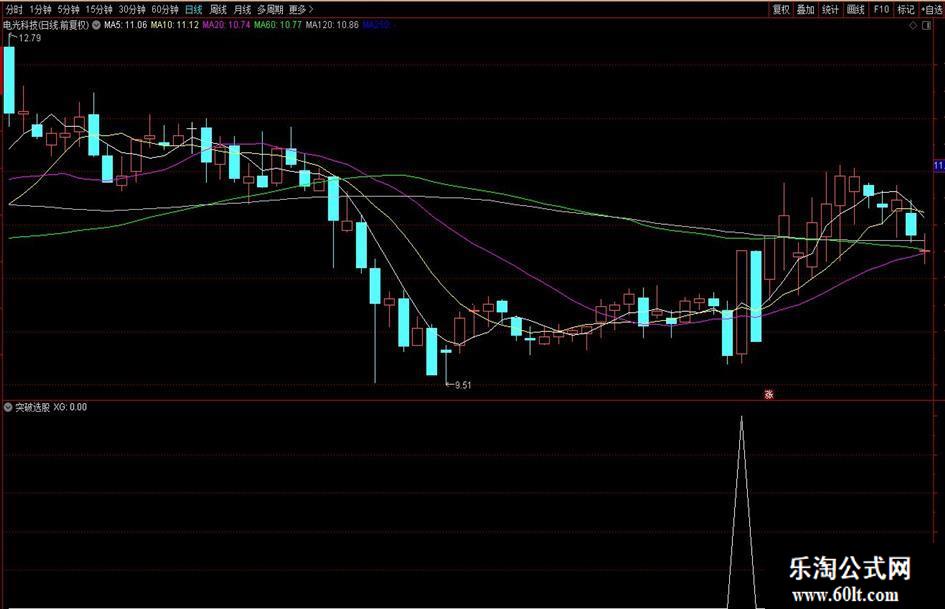Click the 12.79 high price marker
945x609 pixels.
[x=30, y=38]
